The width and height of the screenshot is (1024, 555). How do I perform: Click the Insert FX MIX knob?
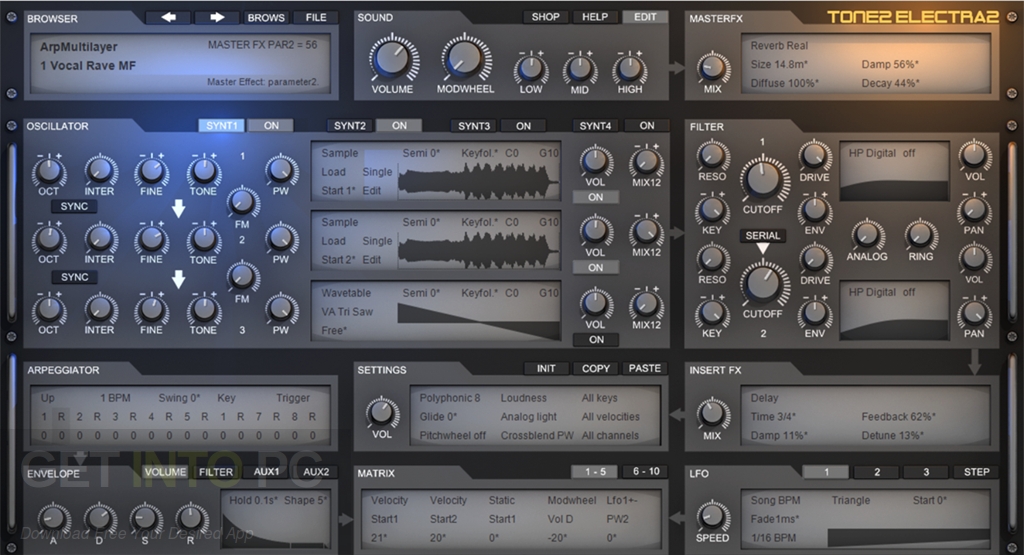tap(712, 414)
